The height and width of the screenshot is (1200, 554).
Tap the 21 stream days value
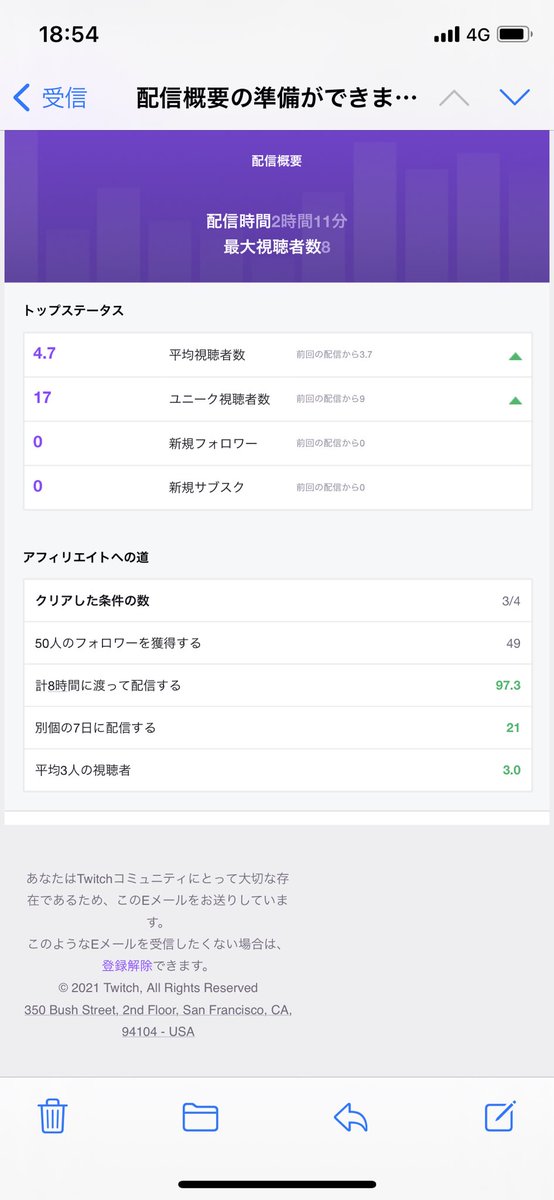[513, 728]
